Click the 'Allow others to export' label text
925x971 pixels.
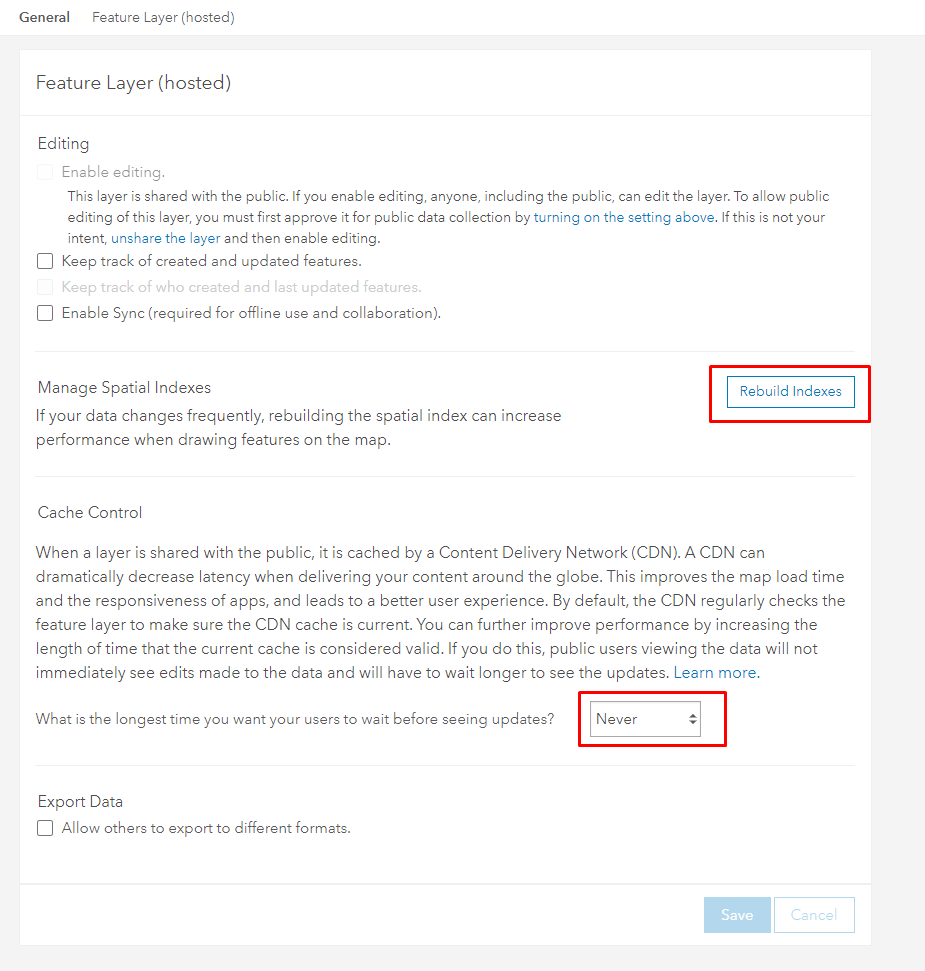point(206,829)
